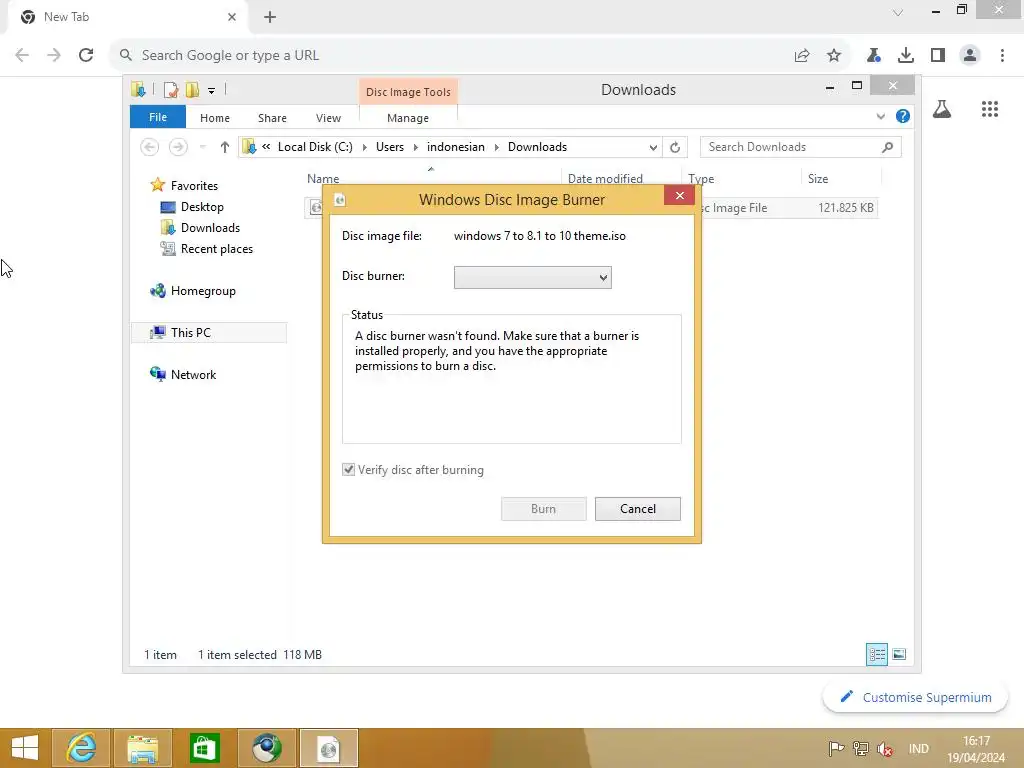Open a new browser tab with plus
The height and width of the screenshot is (768, 1024).
(270, 17)
